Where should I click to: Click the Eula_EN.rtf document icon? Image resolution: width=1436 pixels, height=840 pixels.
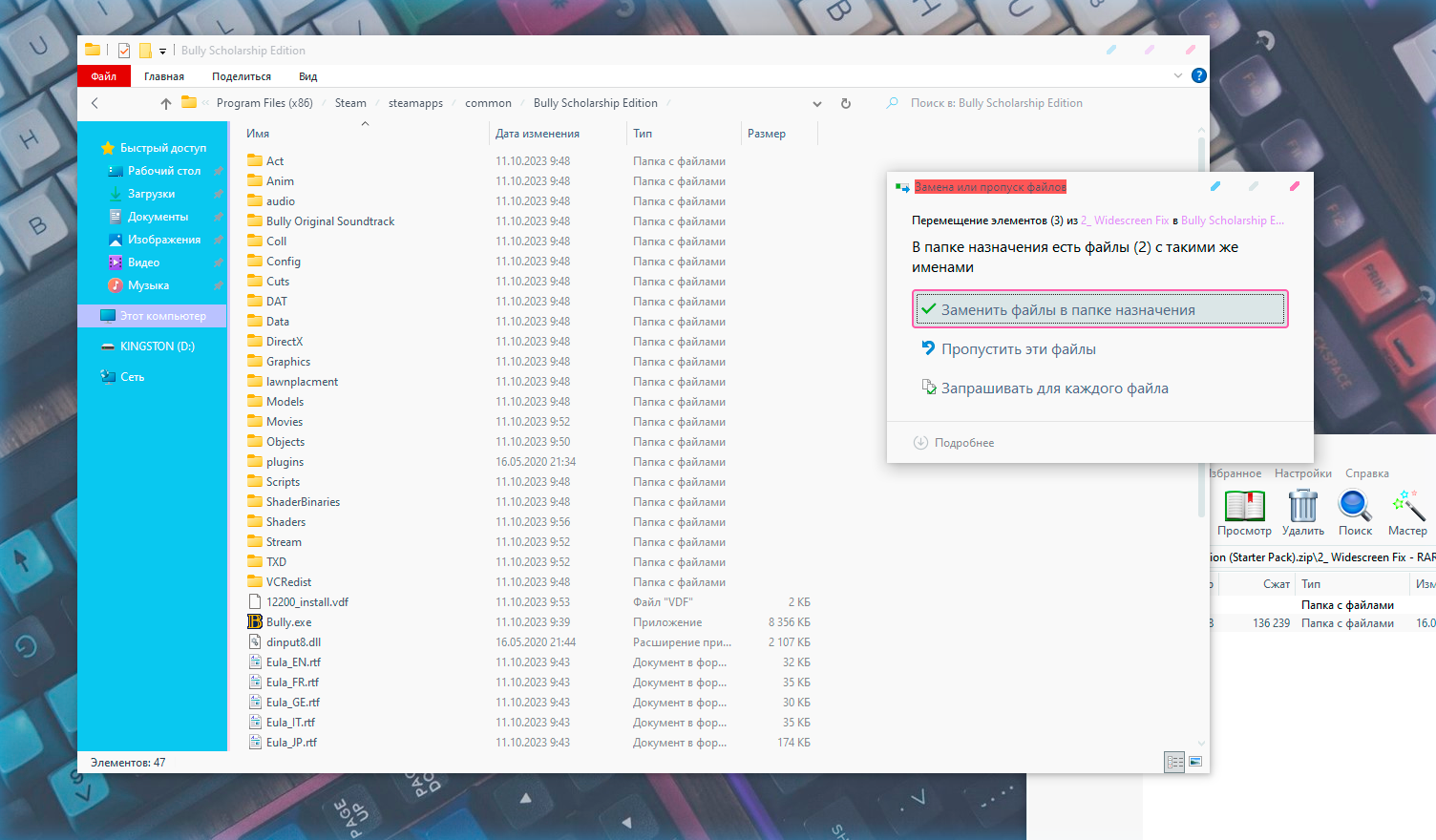pos(255,662)
